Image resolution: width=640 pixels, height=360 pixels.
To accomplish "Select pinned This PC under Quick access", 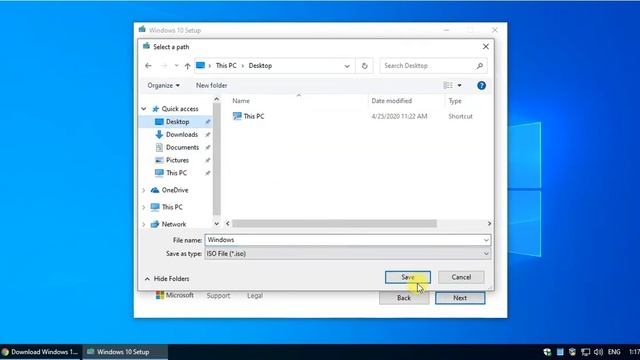I will tap(176, 173).
